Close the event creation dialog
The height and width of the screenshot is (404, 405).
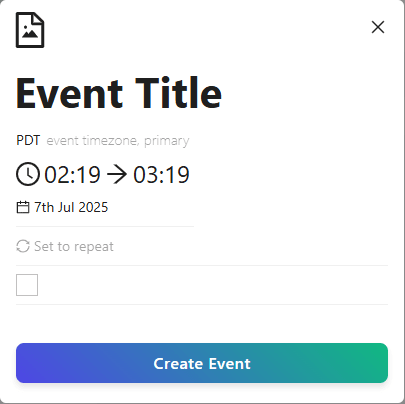click(x=378, y=27)
